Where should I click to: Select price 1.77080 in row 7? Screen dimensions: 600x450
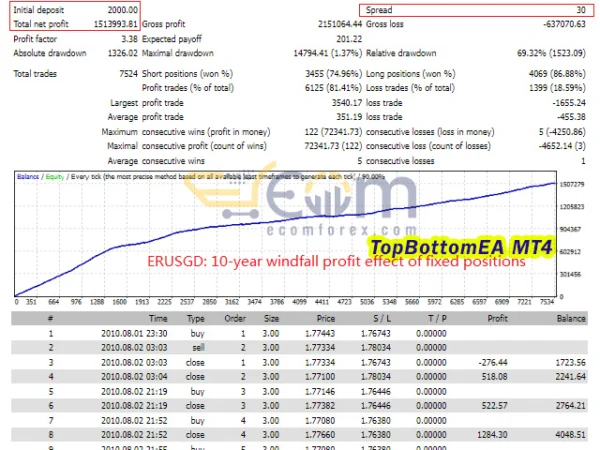pos(320,421)
